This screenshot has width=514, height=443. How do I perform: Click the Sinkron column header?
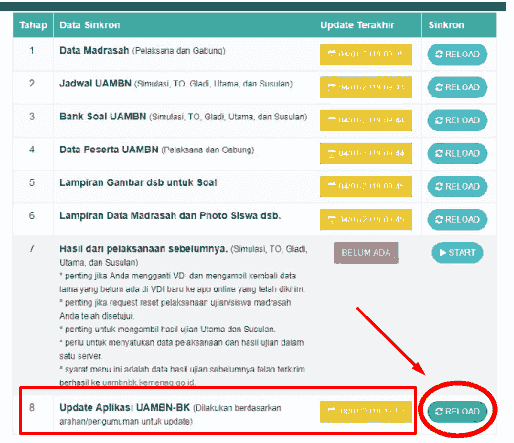446,25
